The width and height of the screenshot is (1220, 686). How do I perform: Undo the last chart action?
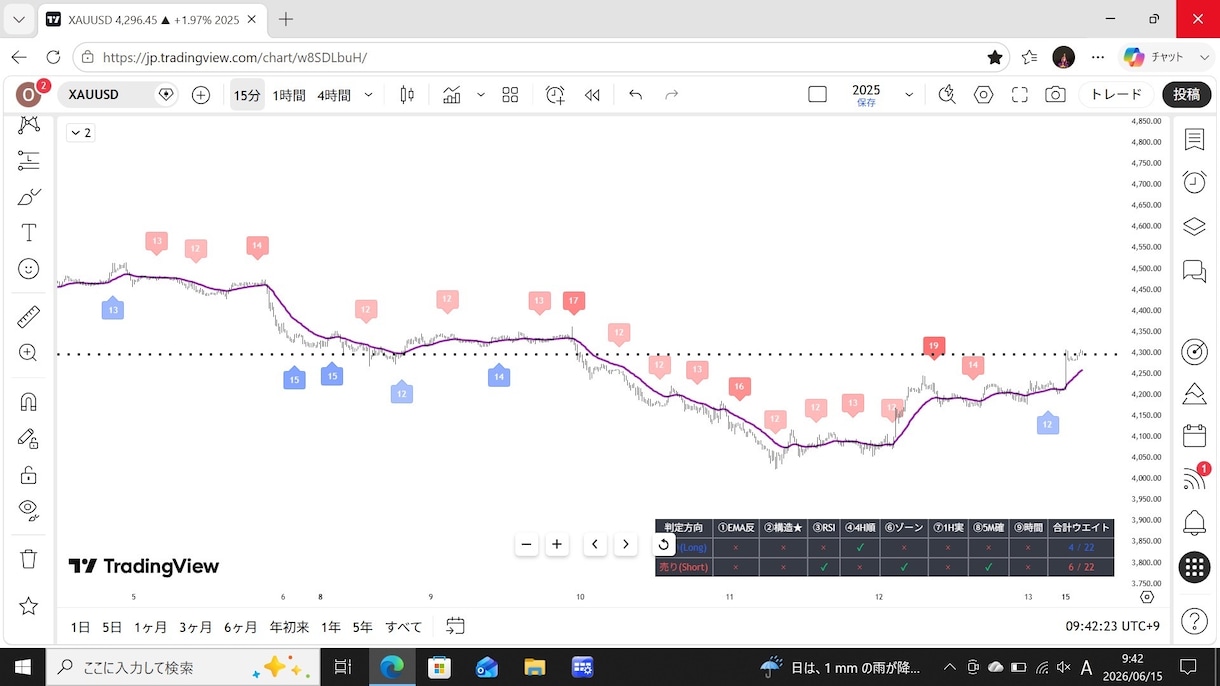click(x=635, y=95)
